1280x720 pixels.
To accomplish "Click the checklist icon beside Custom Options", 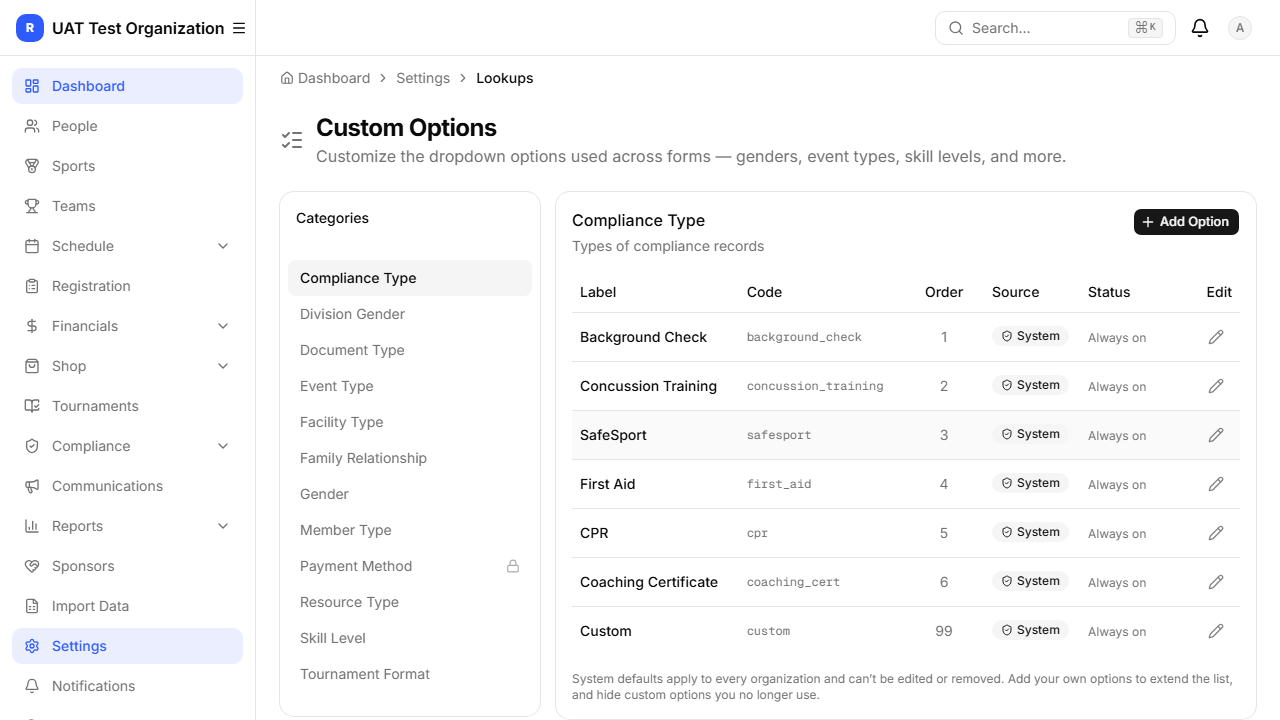I will pyautogui.click(x=292, y=140).
